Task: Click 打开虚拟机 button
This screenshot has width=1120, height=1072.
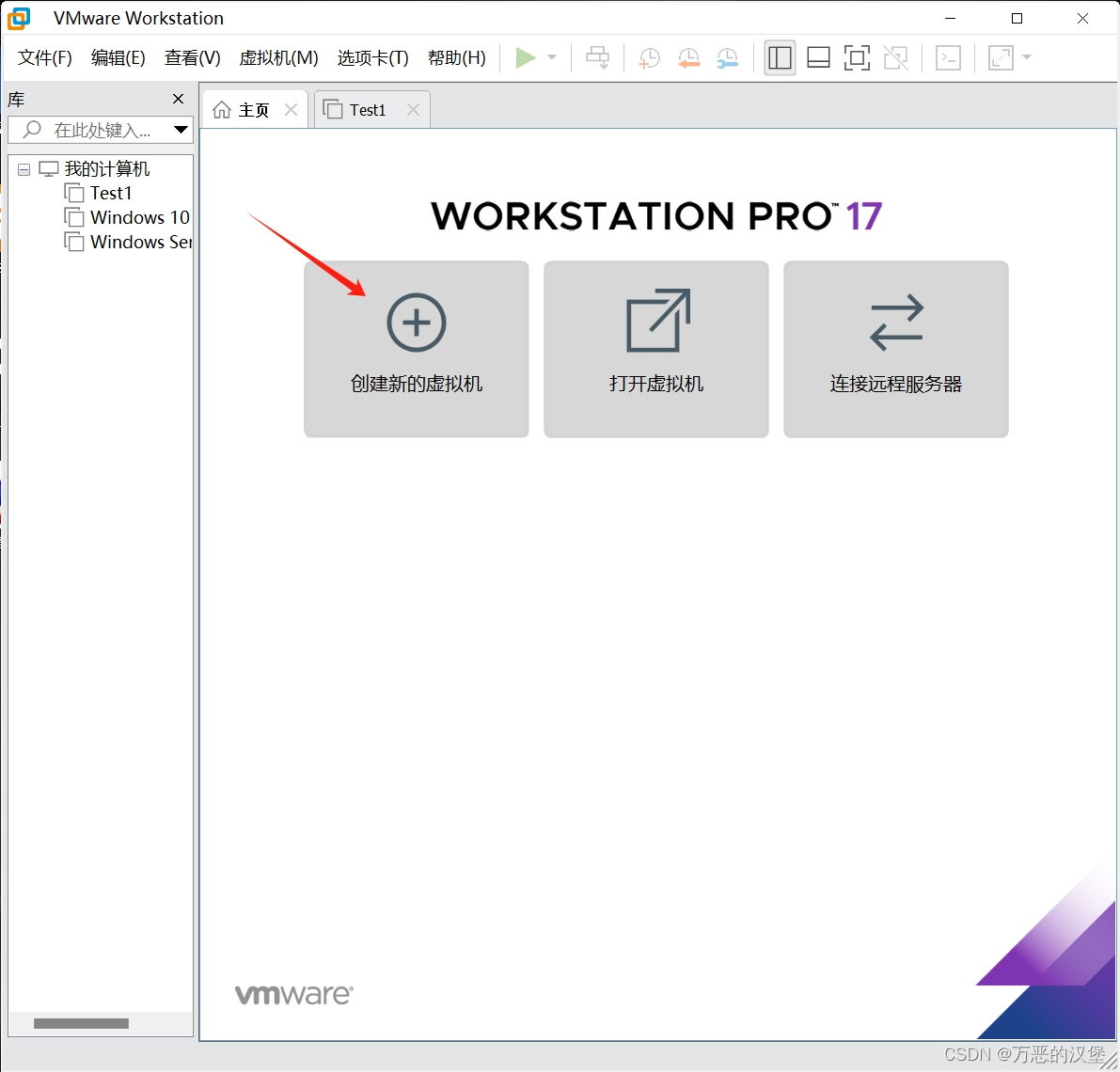Action: point(656,349)
